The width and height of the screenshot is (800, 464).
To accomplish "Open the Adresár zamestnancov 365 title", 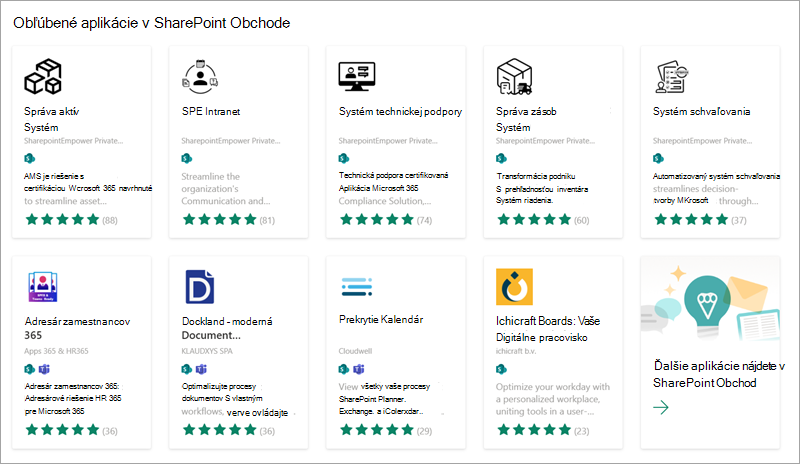I will click(x=77, y=328).
